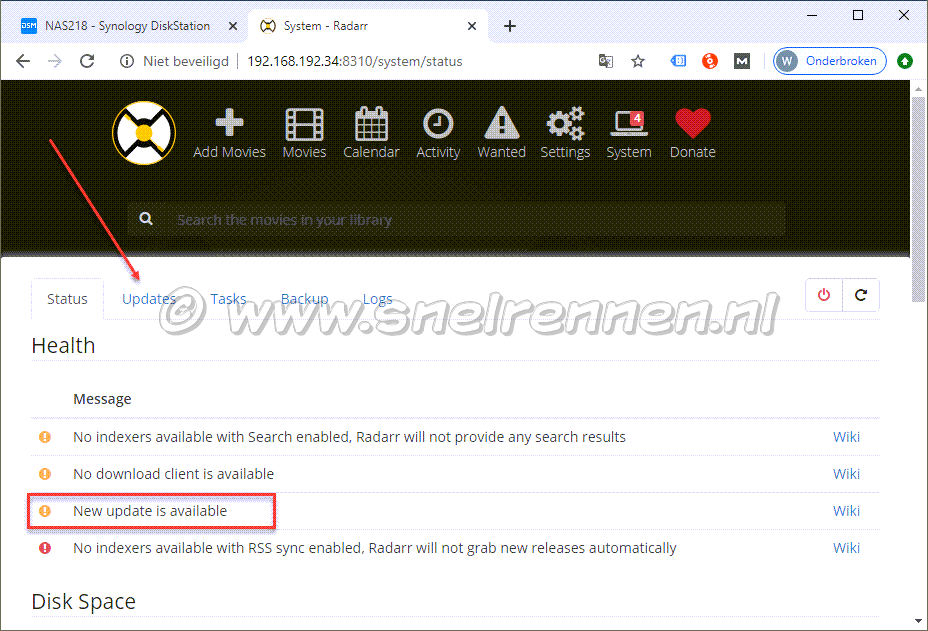Click warning icon beside 'No download client'
The image size is (928, 631).
pos(45,474)
